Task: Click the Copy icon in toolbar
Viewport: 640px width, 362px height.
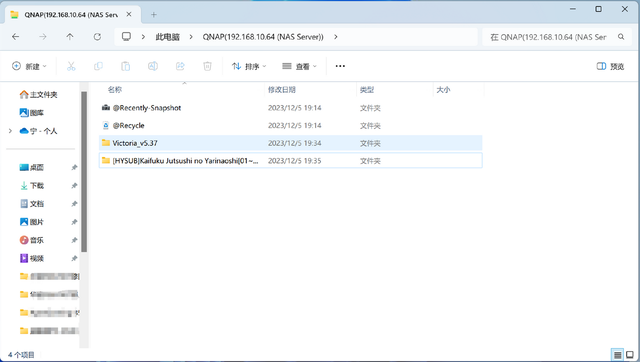Action: [98, 66]
